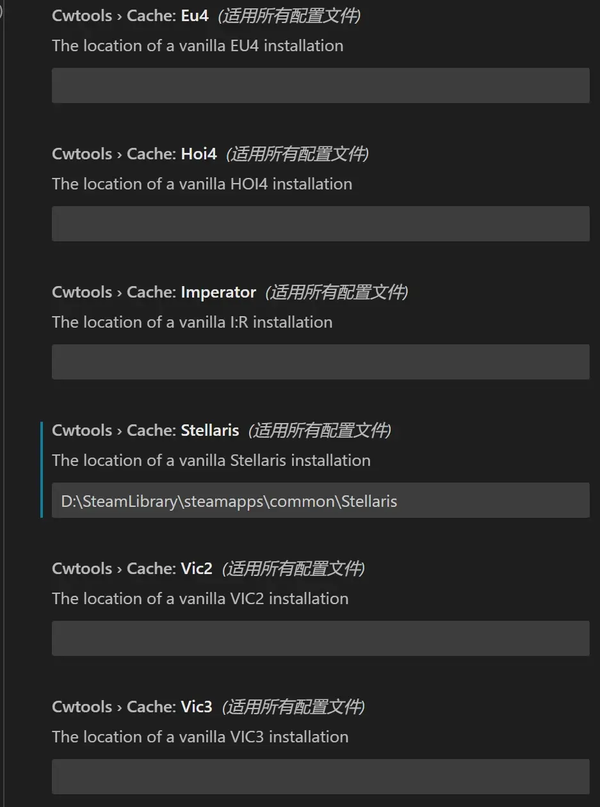This screenshot has width=600, height=807.
Task: Click the 适用所有配置文件 label beside Vic2
Action: coord(294,568)
